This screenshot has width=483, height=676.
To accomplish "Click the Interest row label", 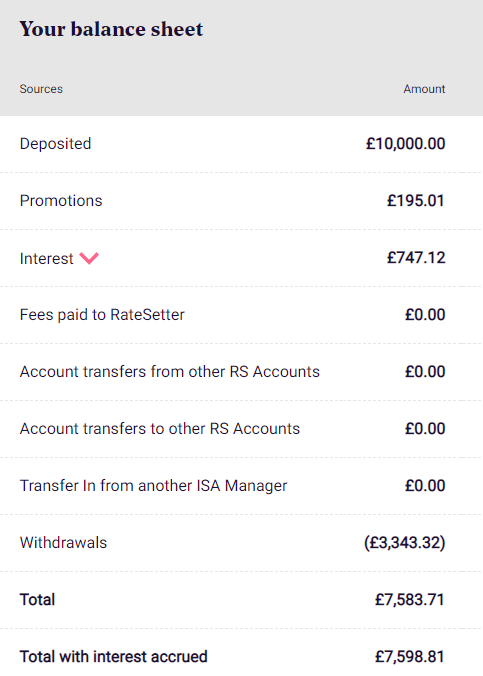I will pos(47,258).
